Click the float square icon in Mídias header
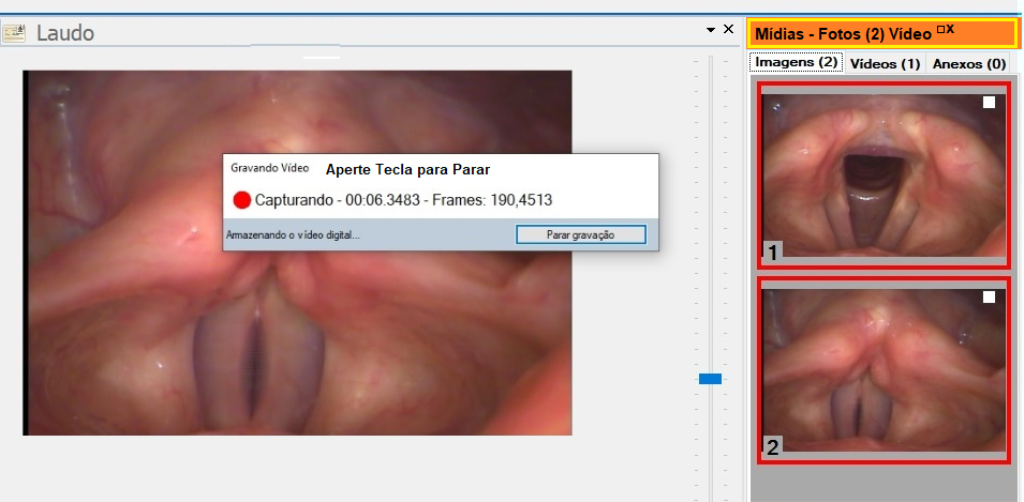The width and height of the screenshot is (1024, 502). point(939,29)
